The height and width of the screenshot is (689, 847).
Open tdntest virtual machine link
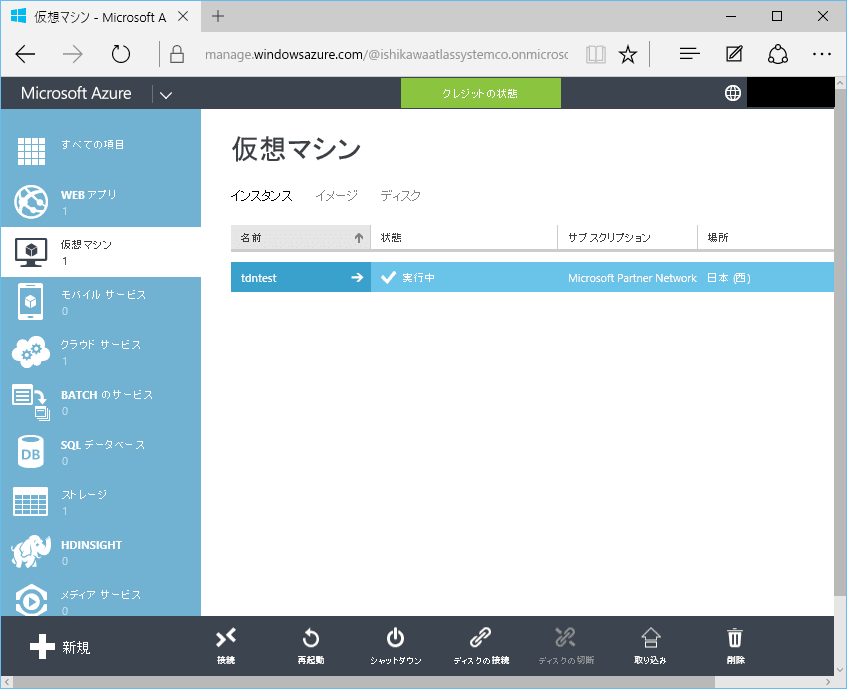258,278
